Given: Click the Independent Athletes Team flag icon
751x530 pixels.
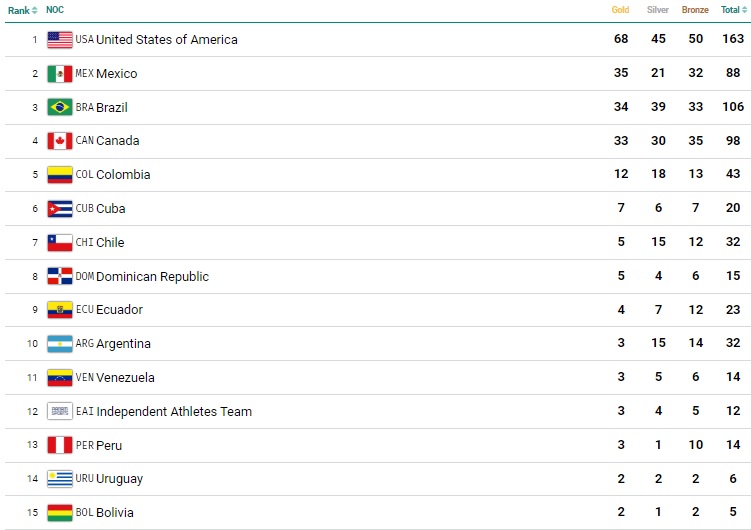Looking at the screenshot, I should pyautogui.click(x=60, y=411).
